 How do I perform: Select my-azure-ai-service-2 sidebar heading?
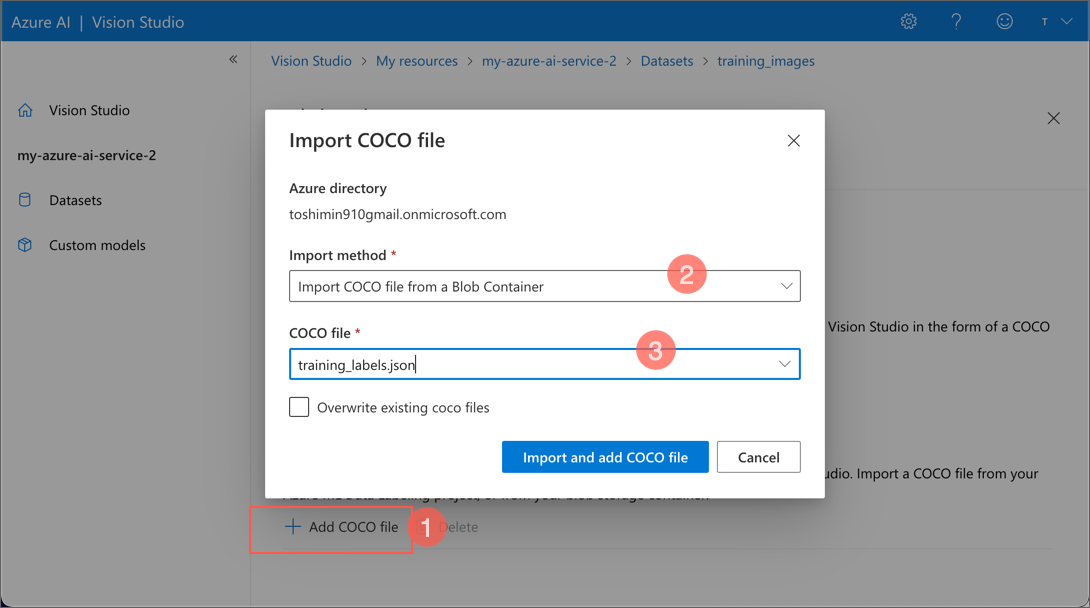87,155
